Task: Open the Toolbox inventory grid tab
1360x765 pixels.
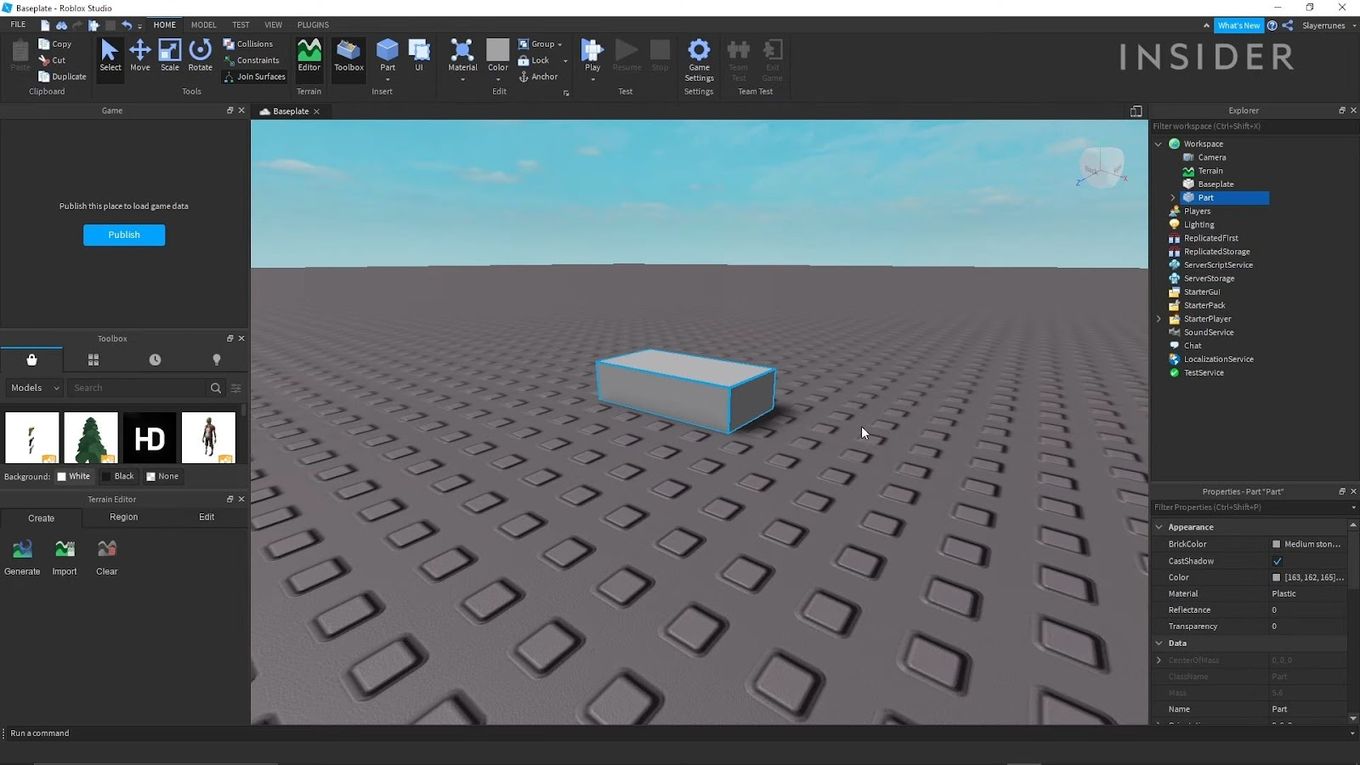Action: click(93, 360)
